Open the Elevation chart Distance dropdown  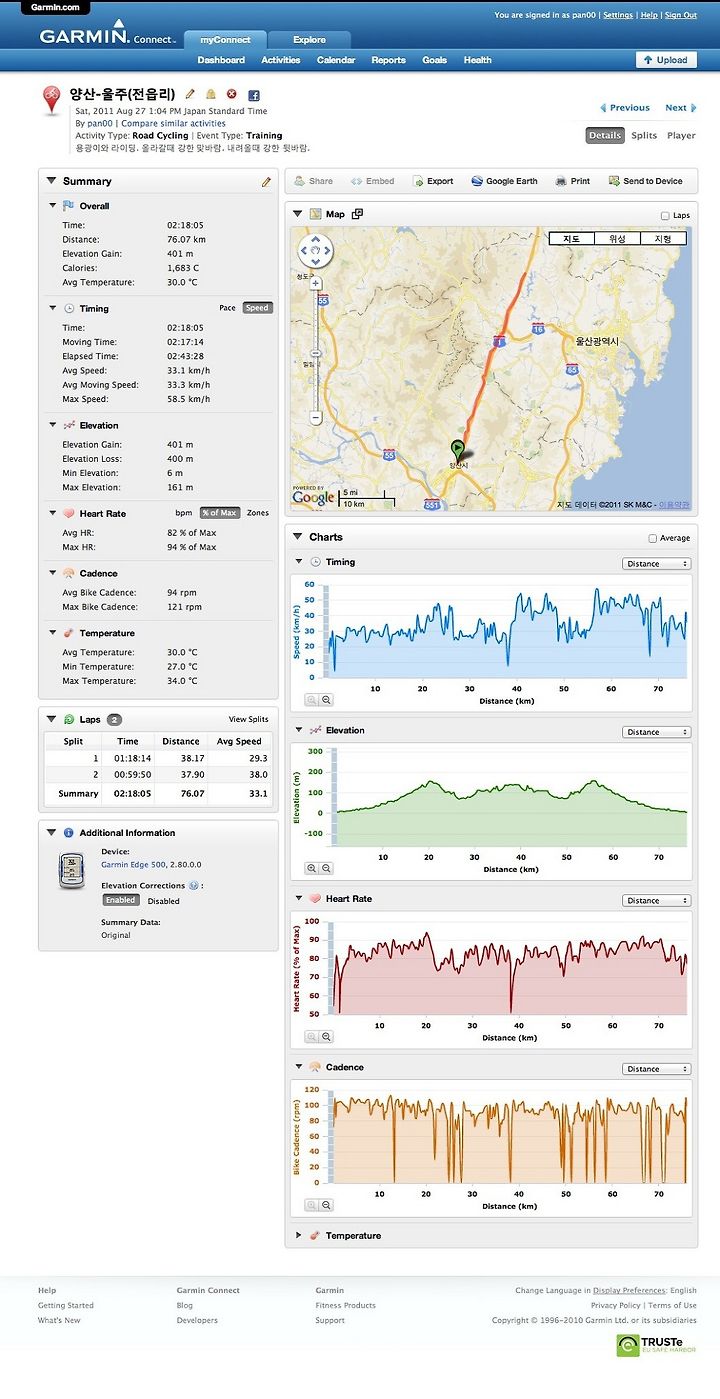[x=656, y=732]
